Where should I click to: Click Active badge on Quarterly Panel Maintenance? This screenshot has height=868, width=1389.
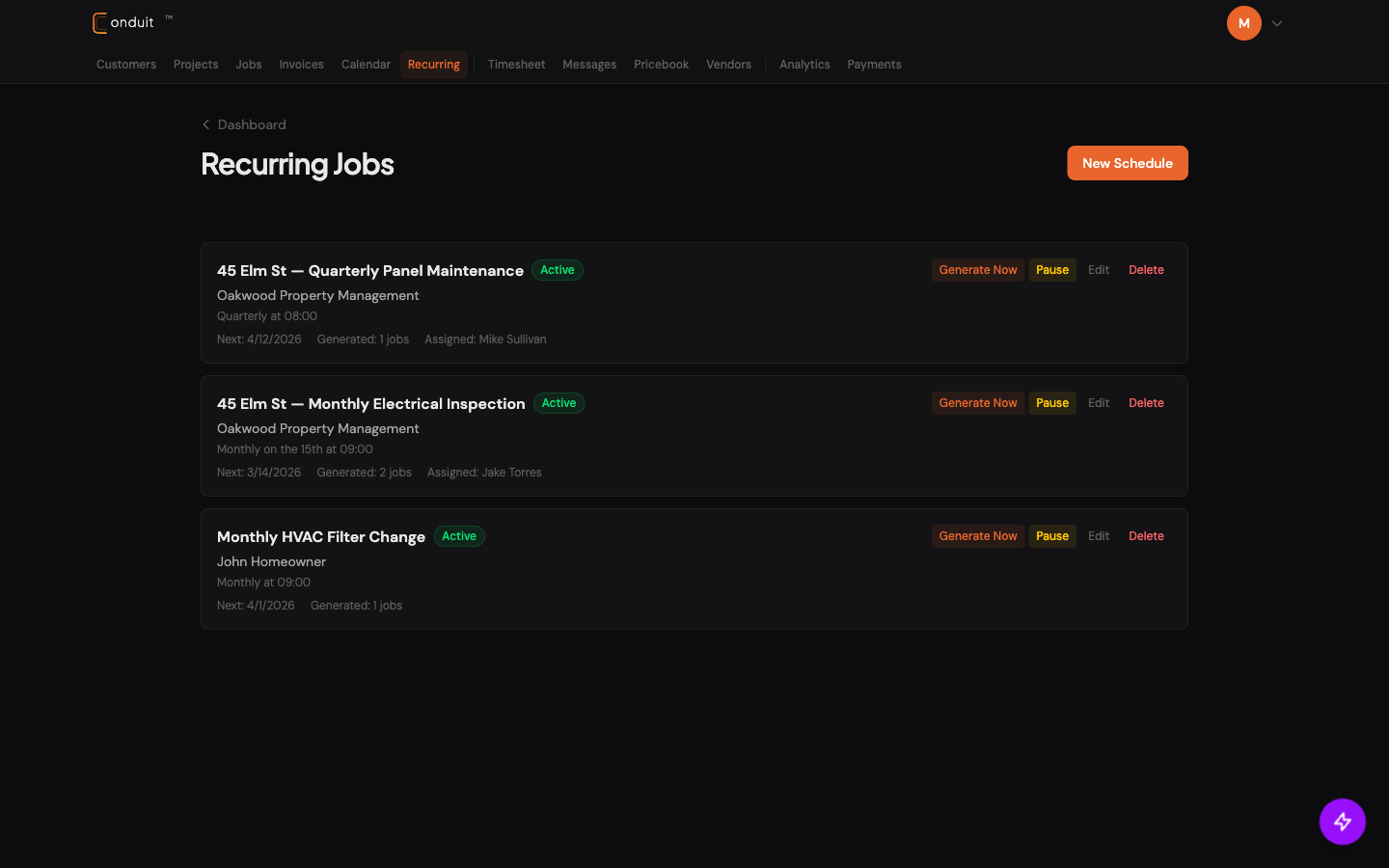click(558, 270)
